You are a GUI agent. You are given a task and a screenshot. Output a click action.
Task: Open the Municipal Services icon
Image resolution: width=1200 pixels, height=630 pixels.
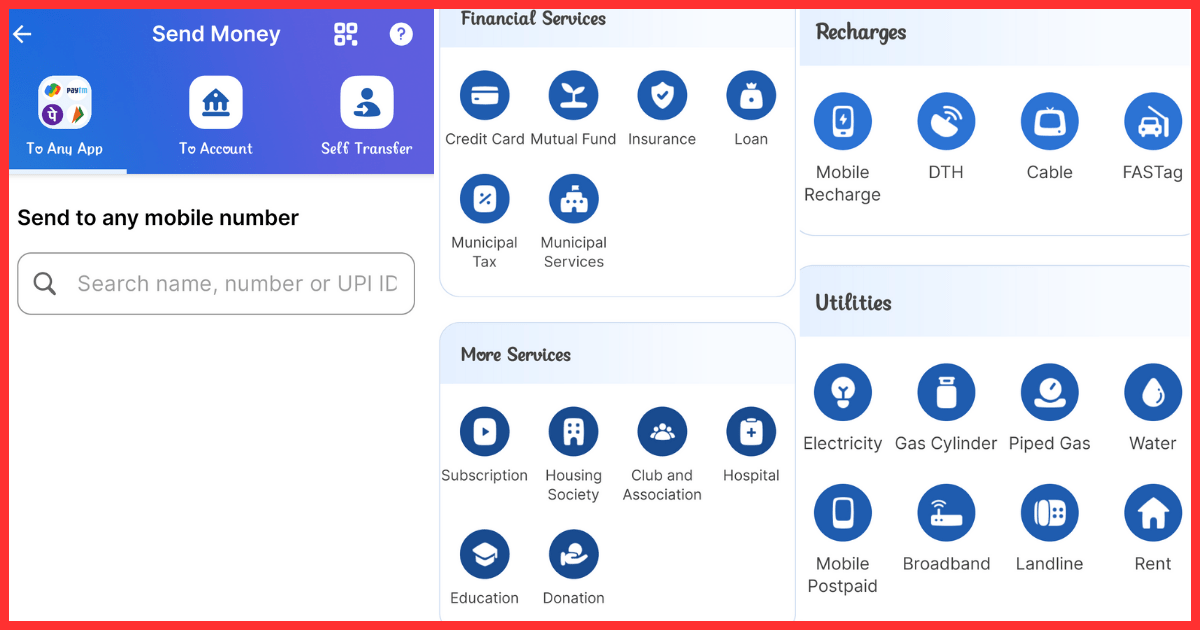[573, 199]
